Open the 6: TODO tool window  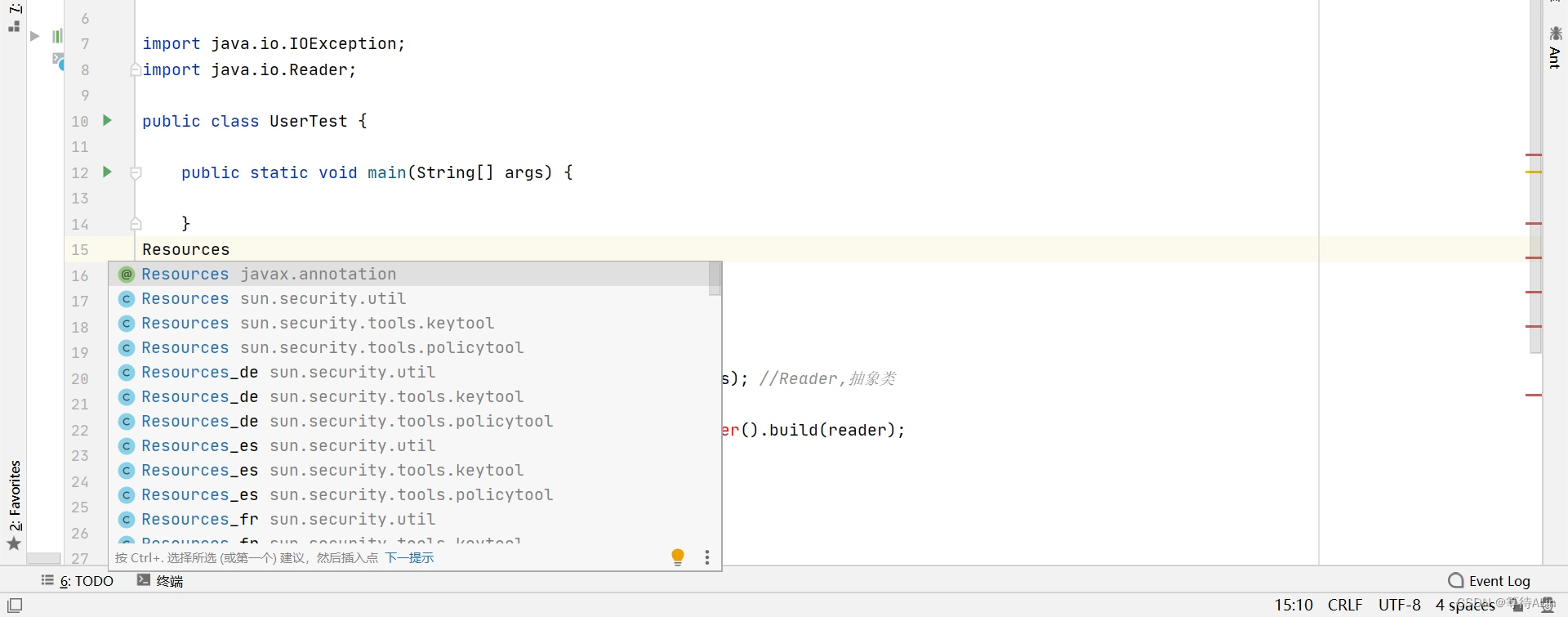(78, 581)
